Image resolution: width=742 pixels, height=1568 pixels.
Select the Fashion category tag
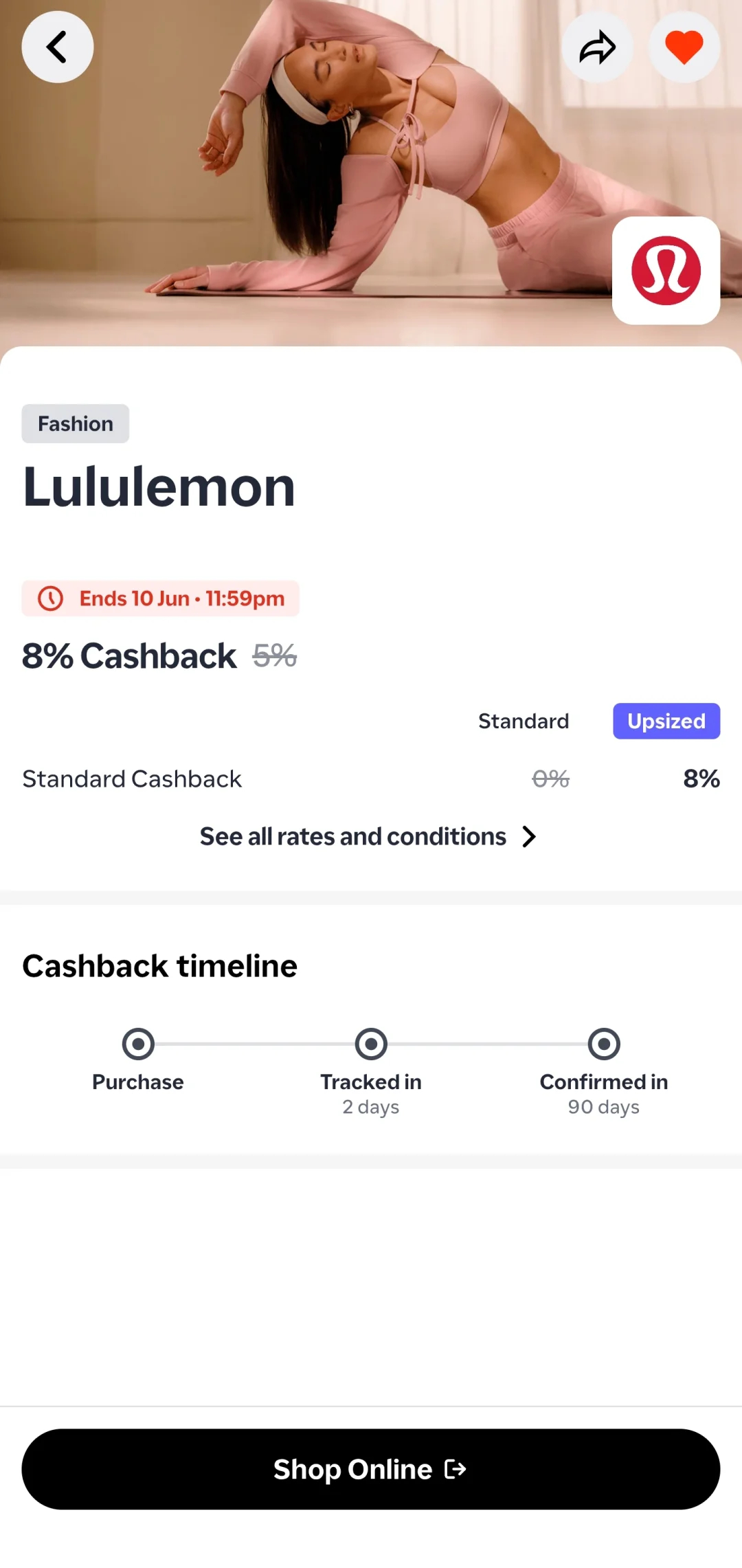click(x=76, y=423)
